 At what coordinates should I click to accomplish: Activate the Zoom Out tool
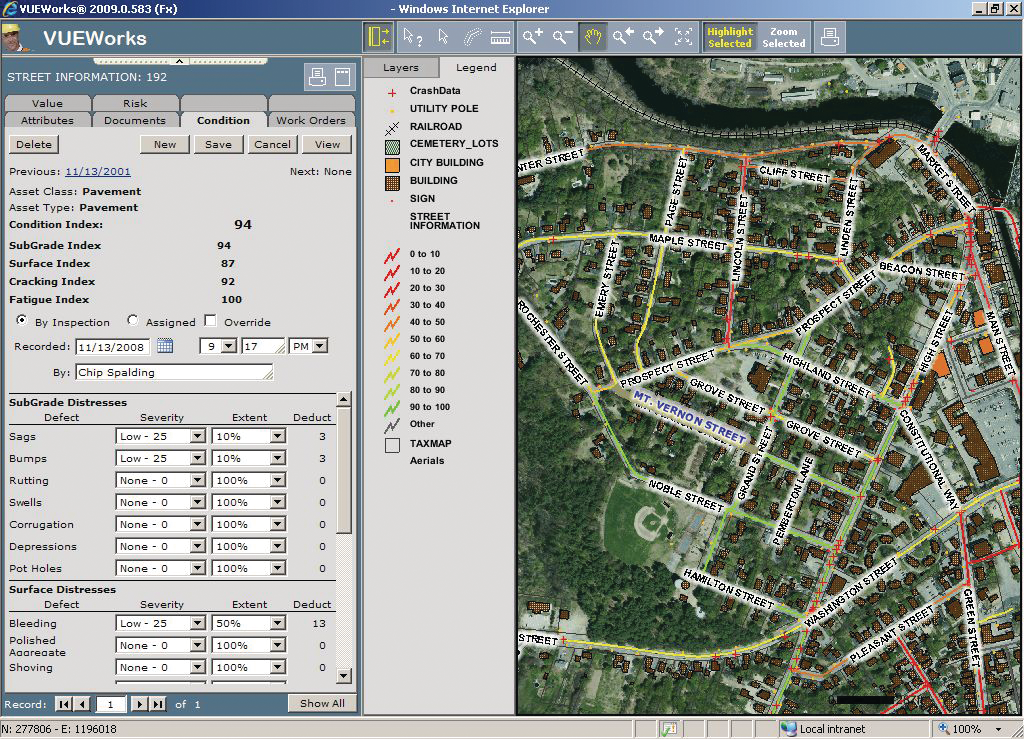coord(562,37)
